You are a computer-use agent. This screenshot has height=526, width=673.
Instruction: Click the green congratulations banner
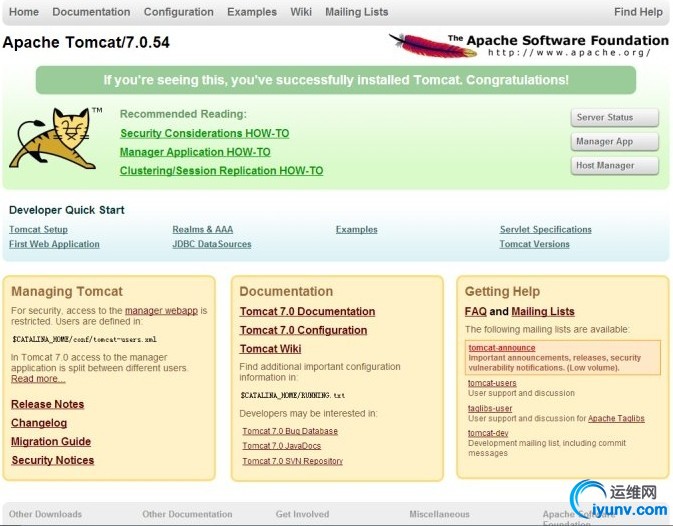pyautogui.click(x=336, y=80)
